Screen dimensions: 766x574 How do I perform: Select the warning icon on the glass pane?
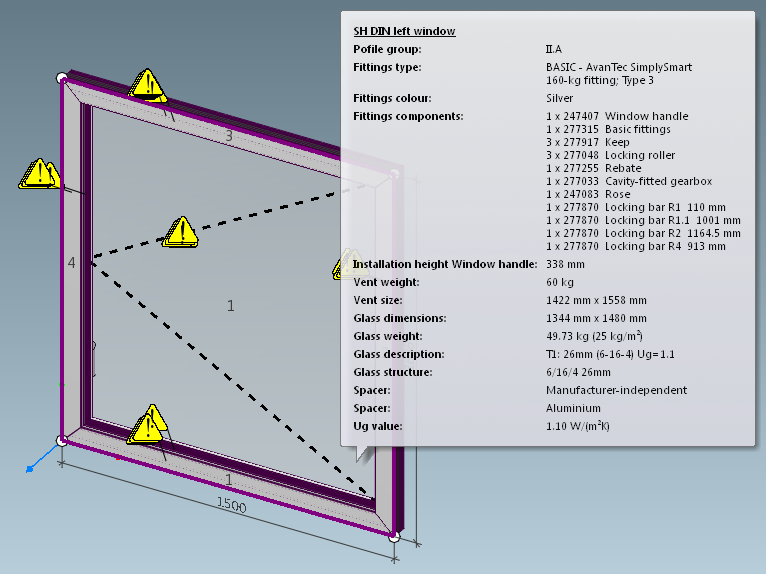pos(181,231)
